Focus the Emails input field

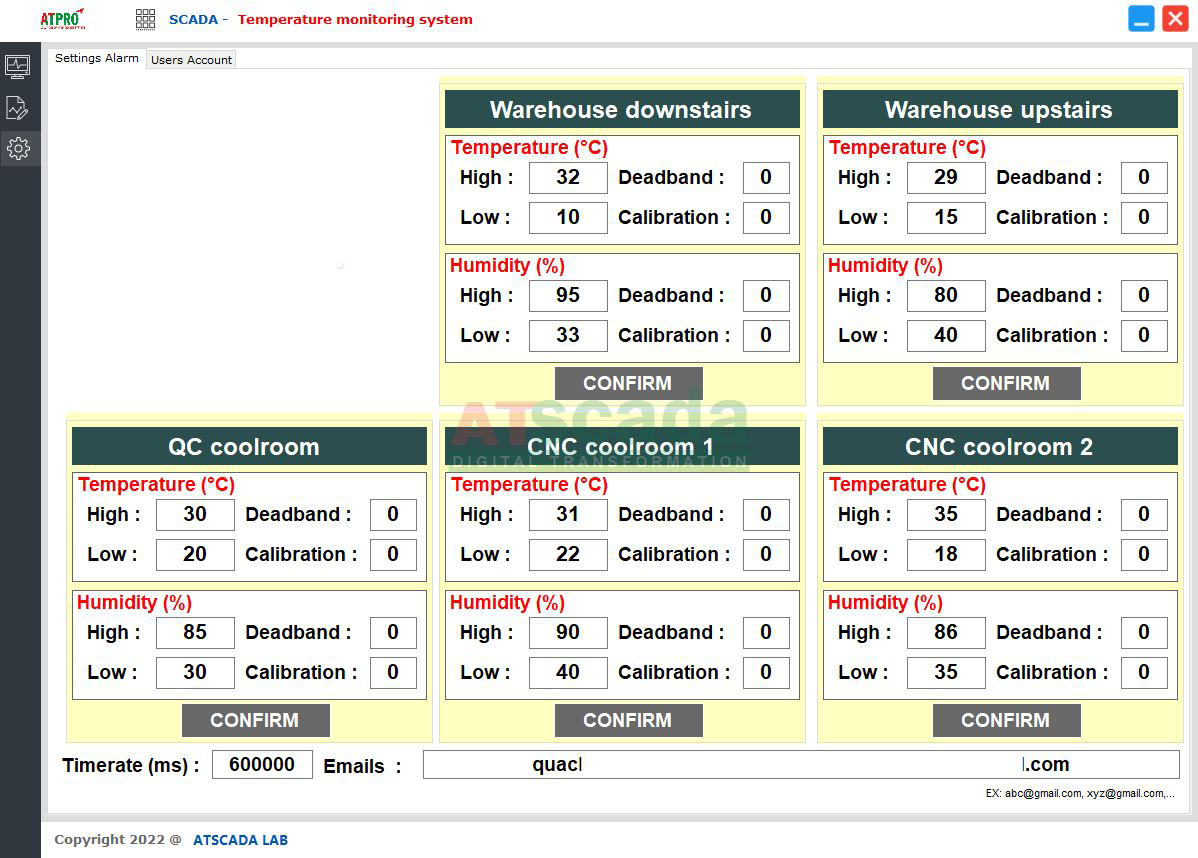click(x=800, y=765)
